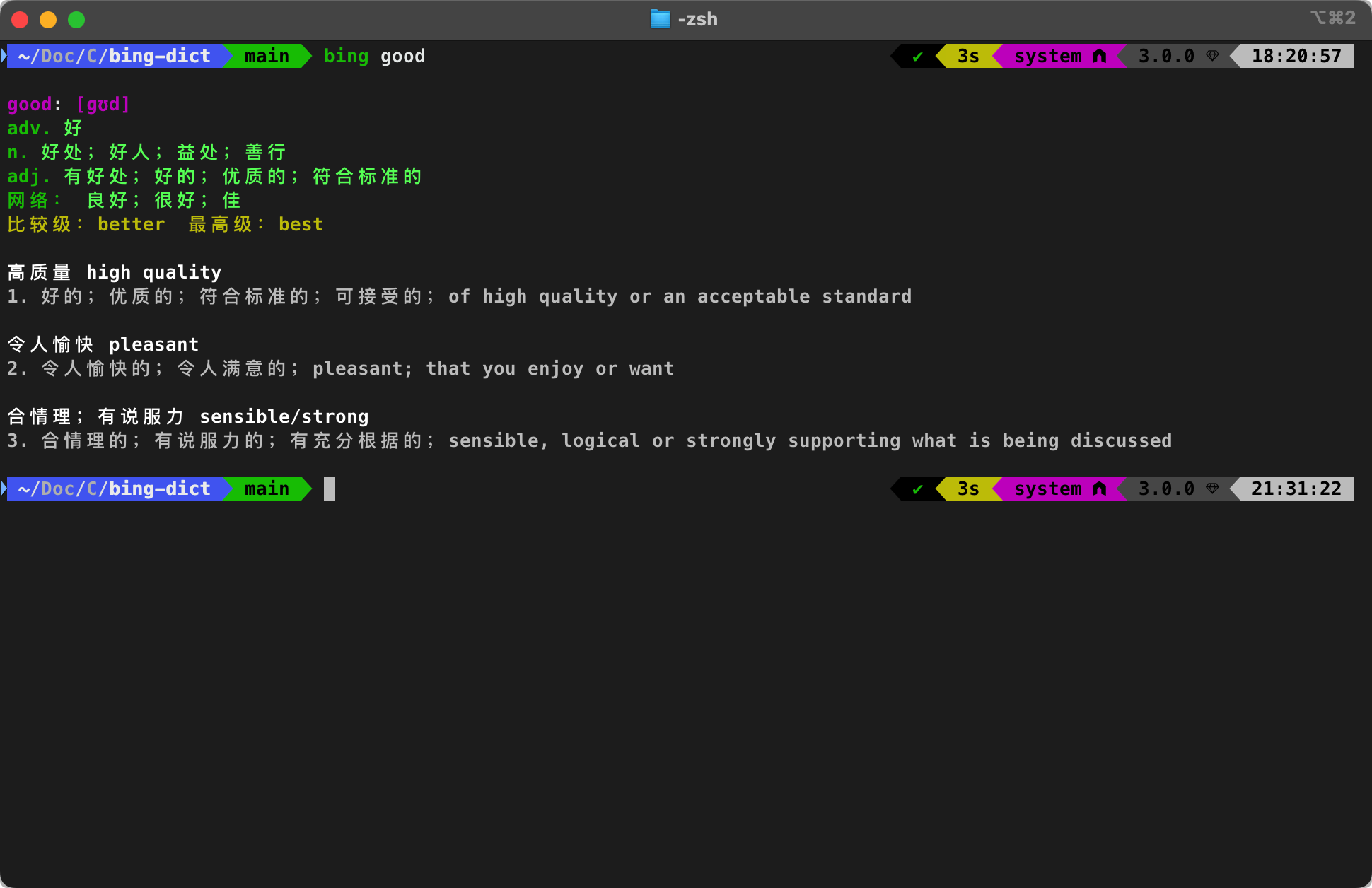
Task: Click the blue folder icon in title bar
Action: coord(659,19)
